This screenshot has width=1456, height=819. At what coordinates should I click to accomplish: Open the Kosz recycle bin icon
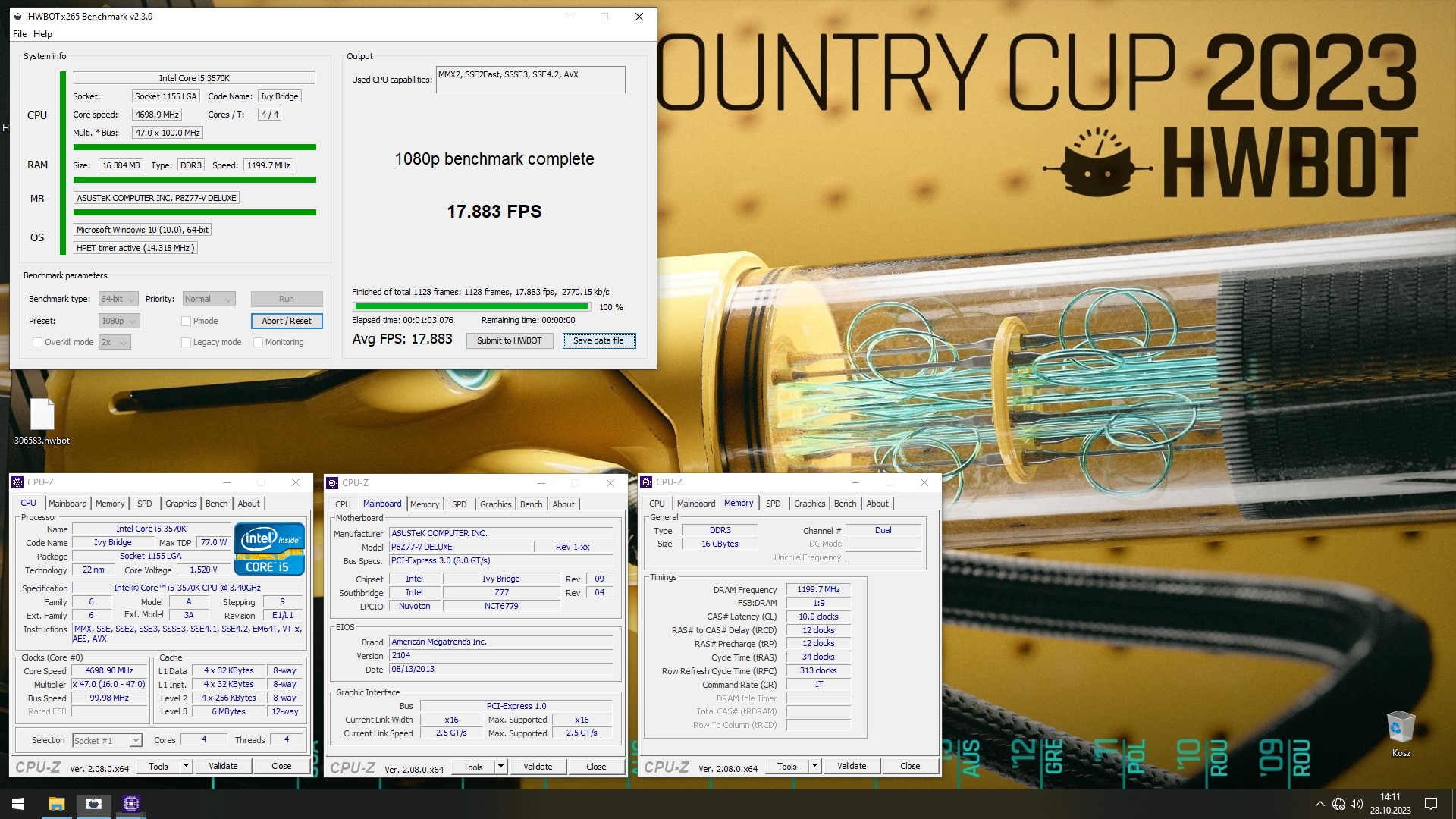pos(1401,733)
